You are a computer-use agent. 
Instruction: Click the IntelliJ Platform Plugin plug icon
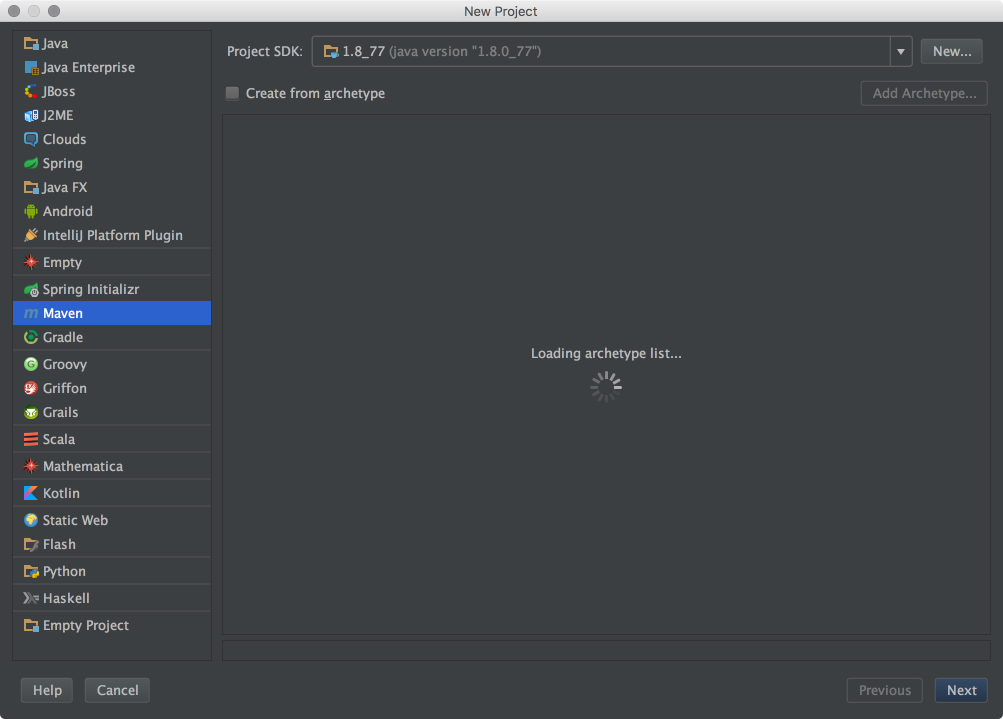(x=31, y=235)
